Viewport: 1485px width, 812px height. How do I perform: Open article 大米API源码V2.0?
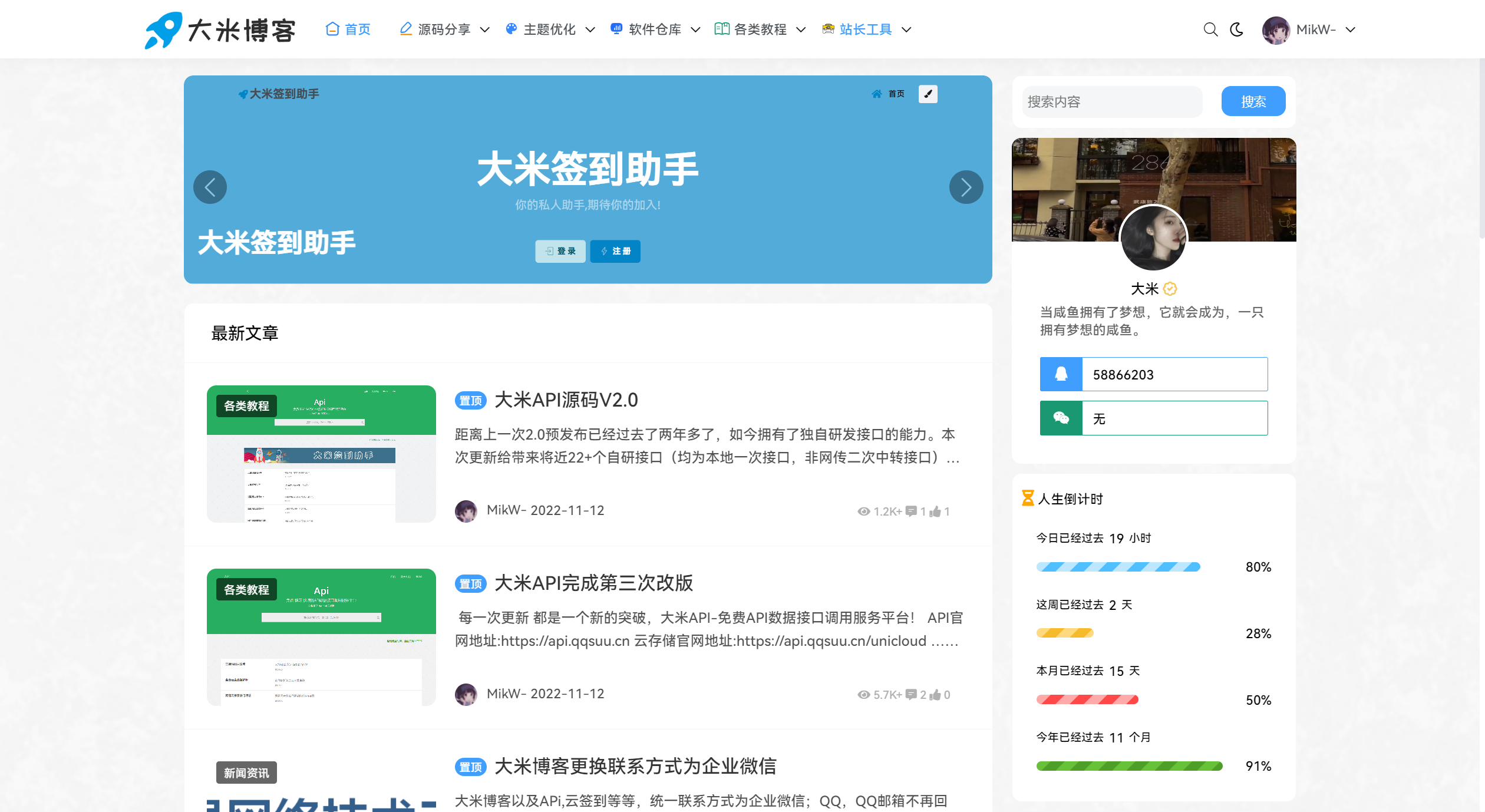(x=566, y=400)
